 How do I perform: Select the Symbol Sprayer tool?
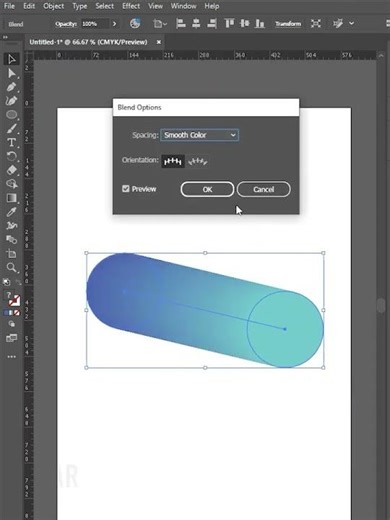pyautogui.click(x=11, y=226)
